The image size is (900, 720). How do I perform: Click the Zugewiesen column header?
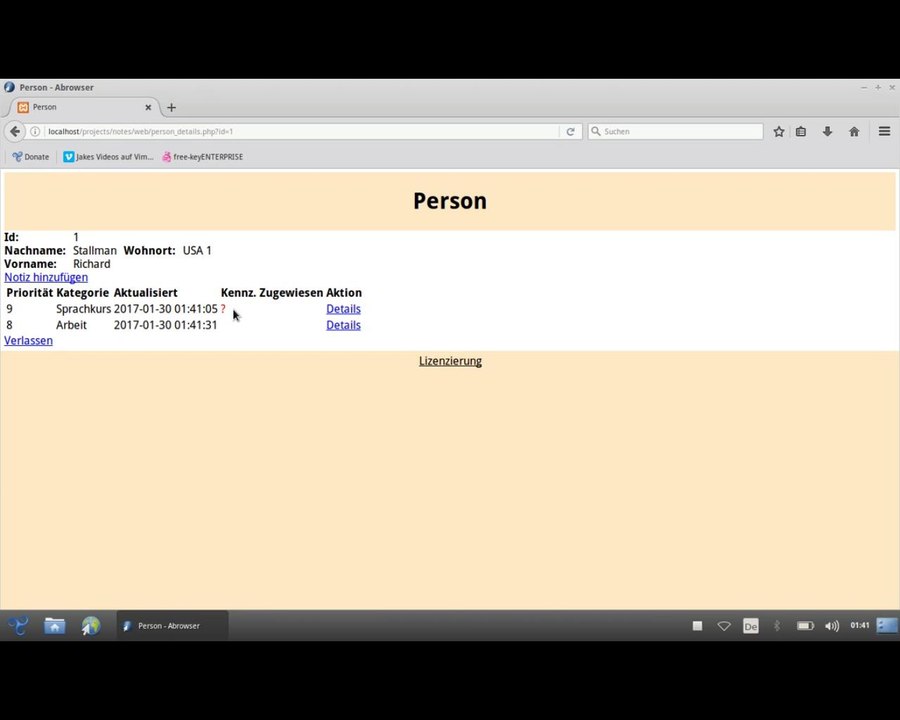click(291, 293)
